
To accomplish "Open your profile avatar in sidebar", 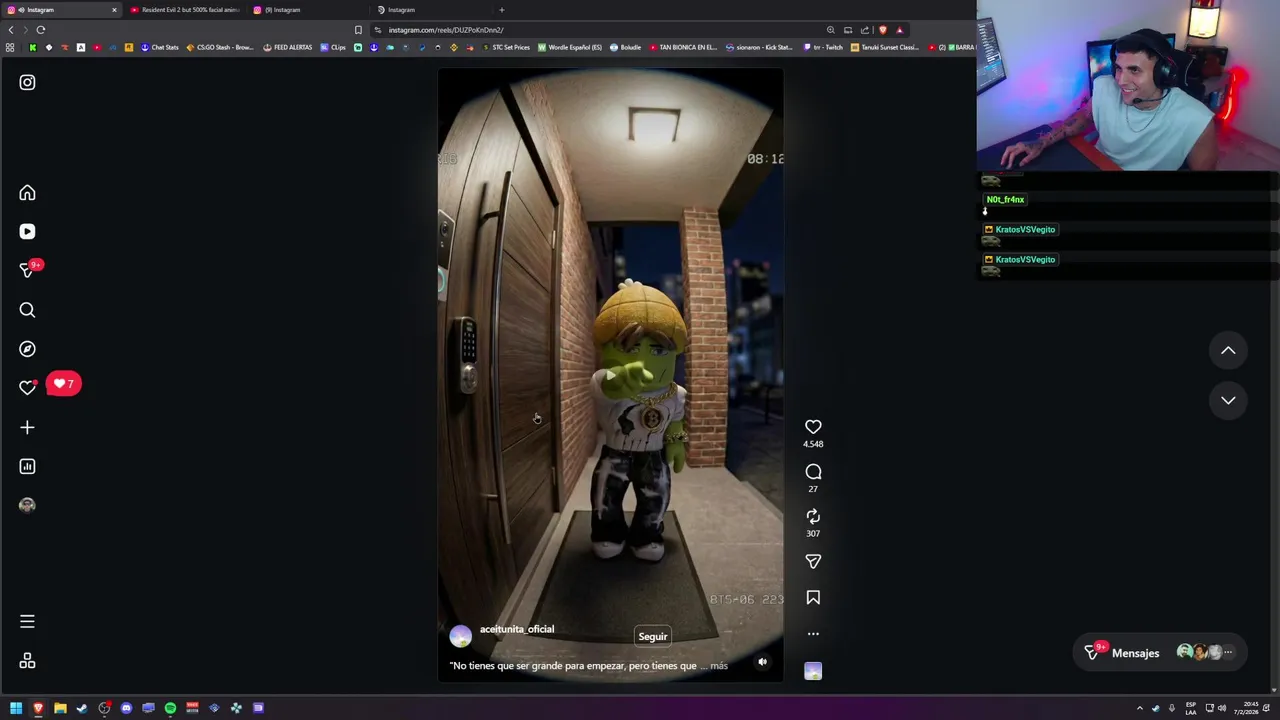I will coord(27,505).
